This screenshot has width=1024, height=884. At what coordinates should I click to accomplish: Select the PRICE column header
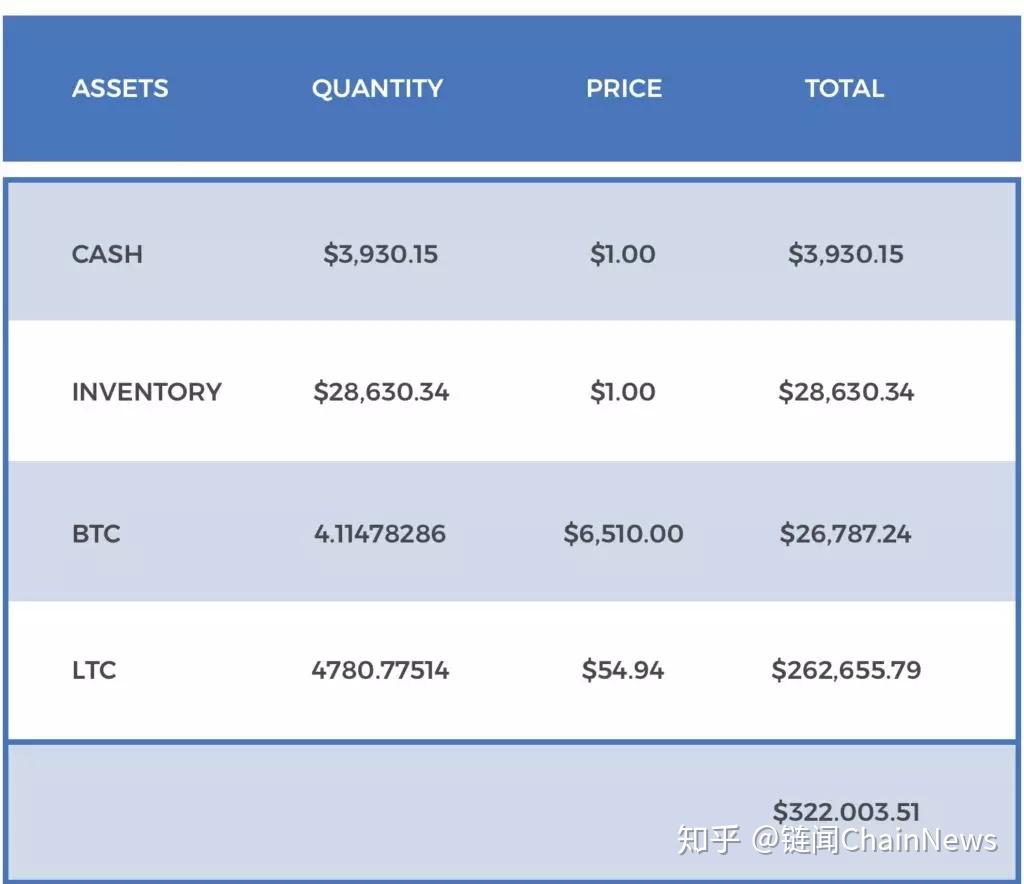pyautogui.click(x=624, y=88)
